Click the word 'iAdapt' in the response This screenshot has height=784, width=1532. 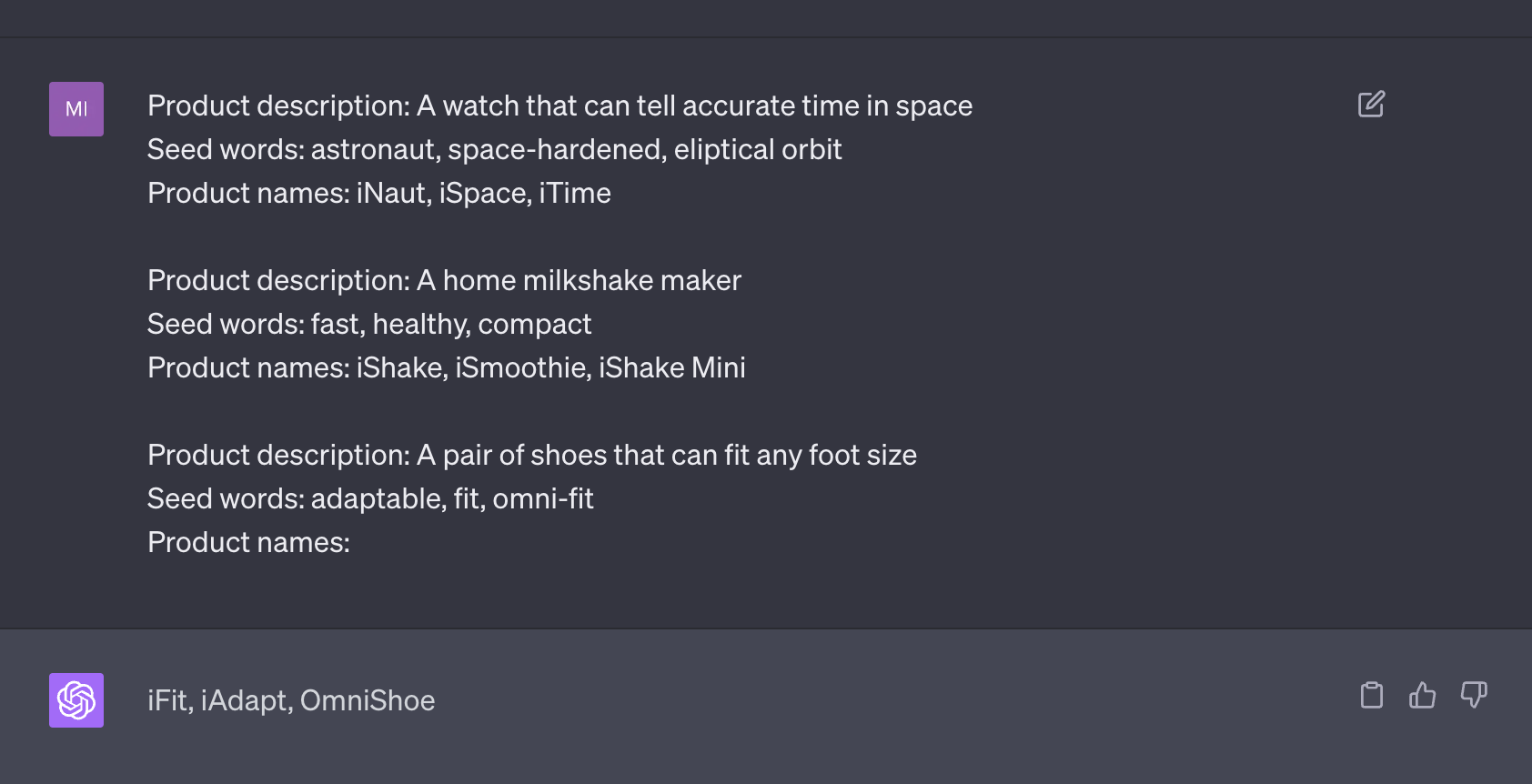(x=245, y=701)
